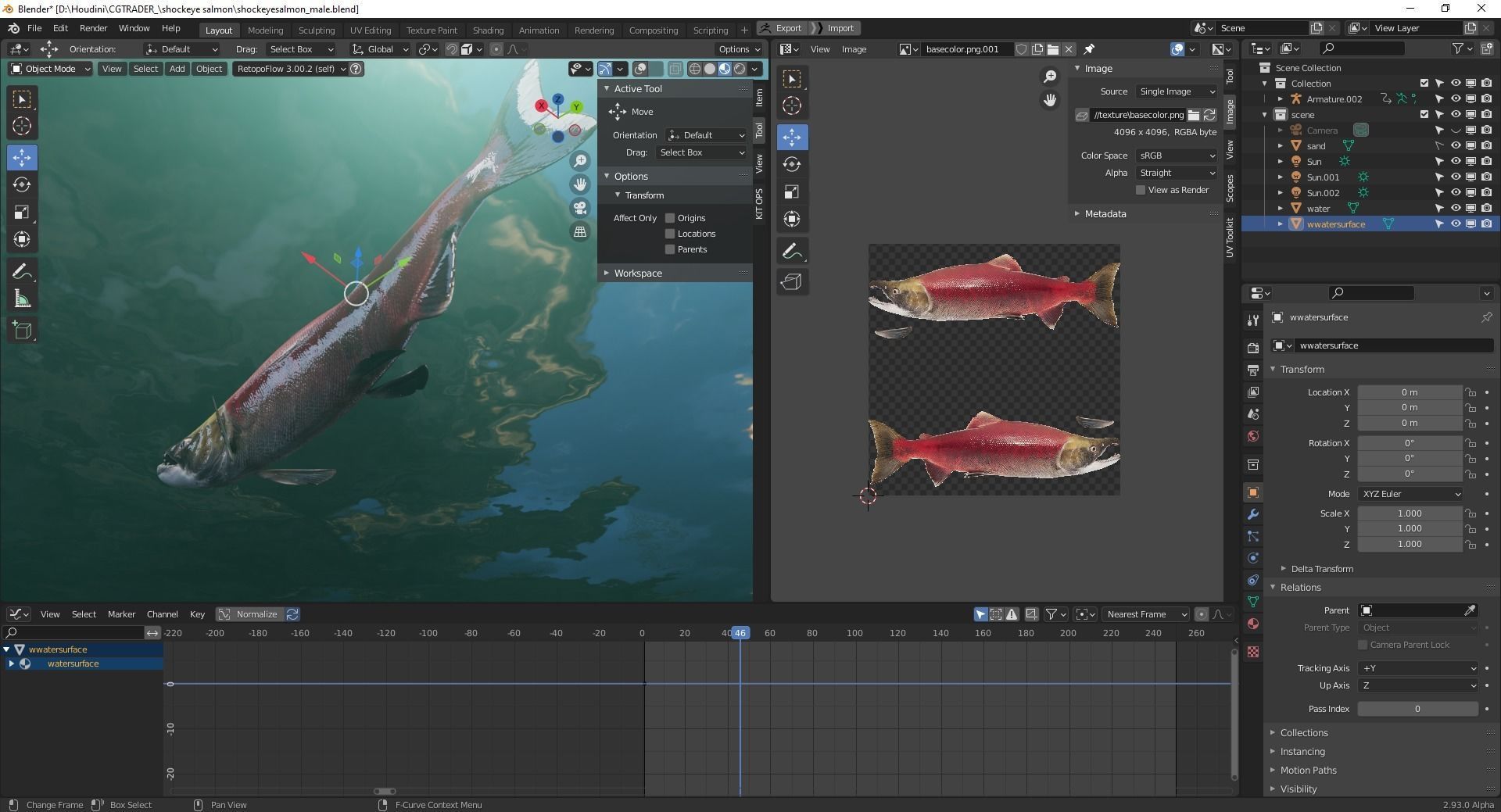The width and height of the screenshot is (1501, 812).
Task: Activate the Rotate tool in 3D viewport
Action: tap(22, 184)
